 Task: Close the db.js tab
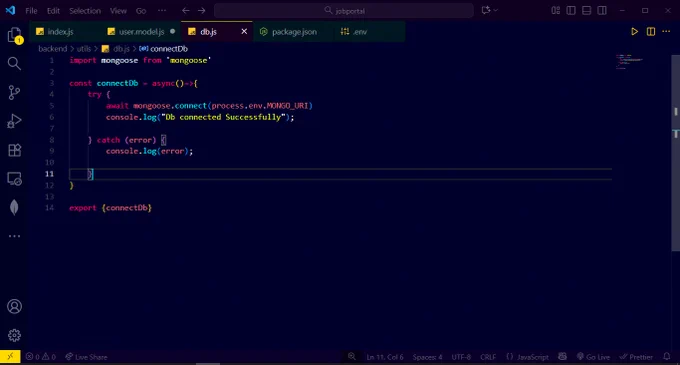(244, 31)
